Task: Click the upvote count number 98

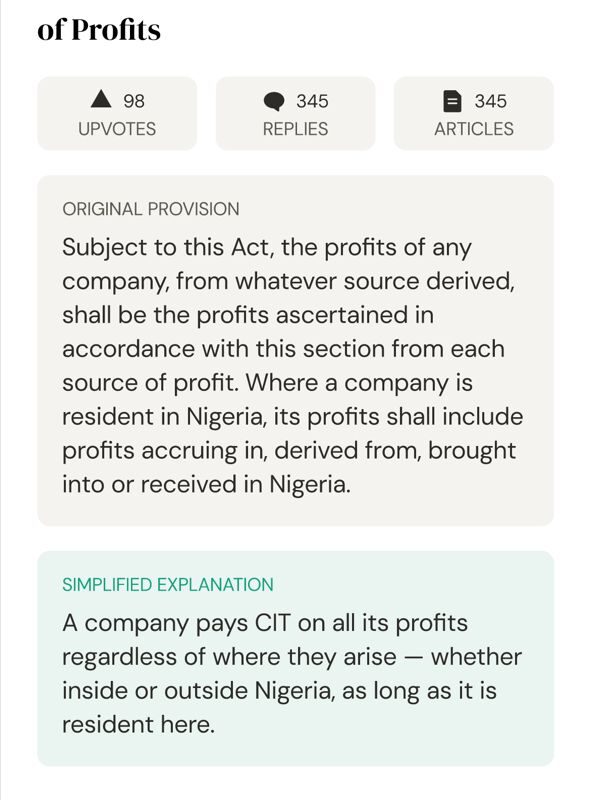Action: (x=134, y=101)
